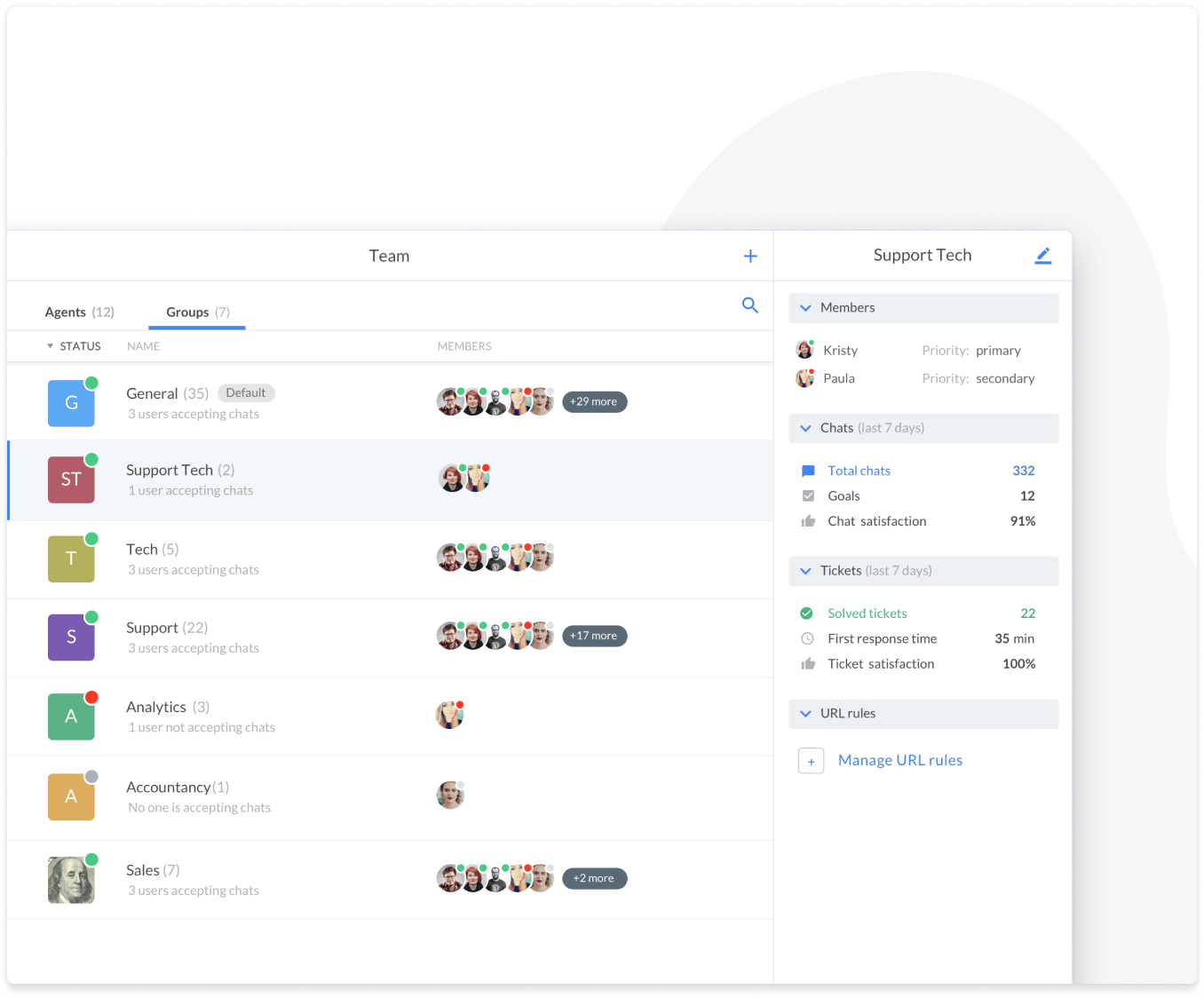Click the Default badge on General
This screenshot has width=1204, height=998.
pyautogui.click(x=246, y=392)
